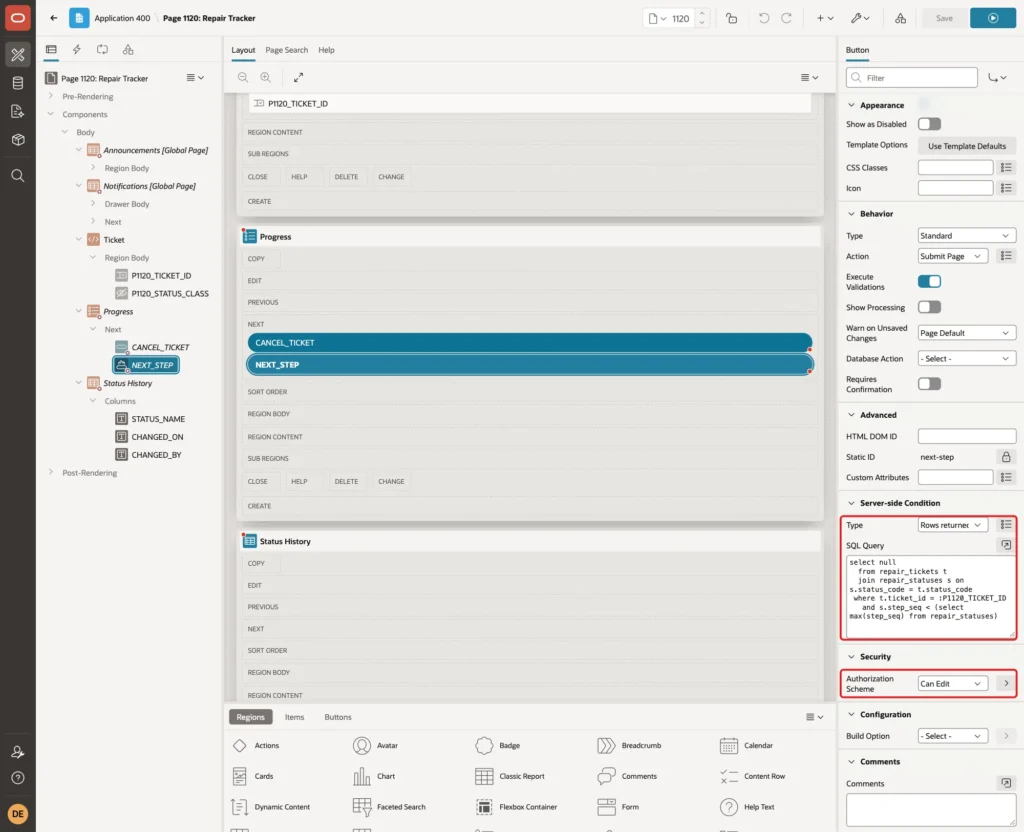Open the help question mark icon
Viewport: 1024px width, 832px height.
pyautogui.click(x=18, y=778)
